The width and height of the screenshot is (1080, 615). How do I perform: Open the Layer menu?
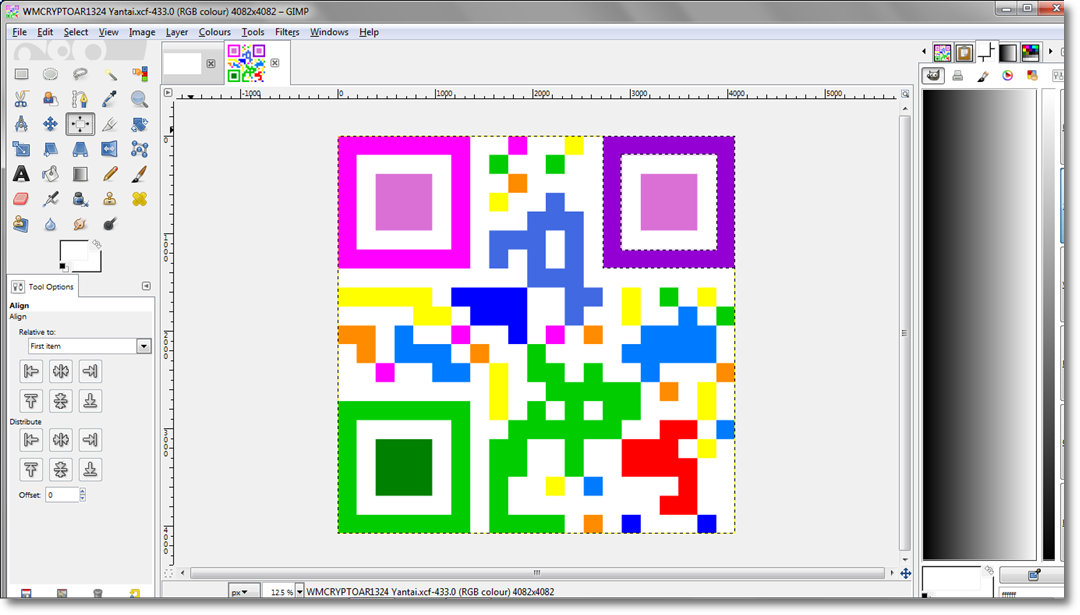coord(176,32)
